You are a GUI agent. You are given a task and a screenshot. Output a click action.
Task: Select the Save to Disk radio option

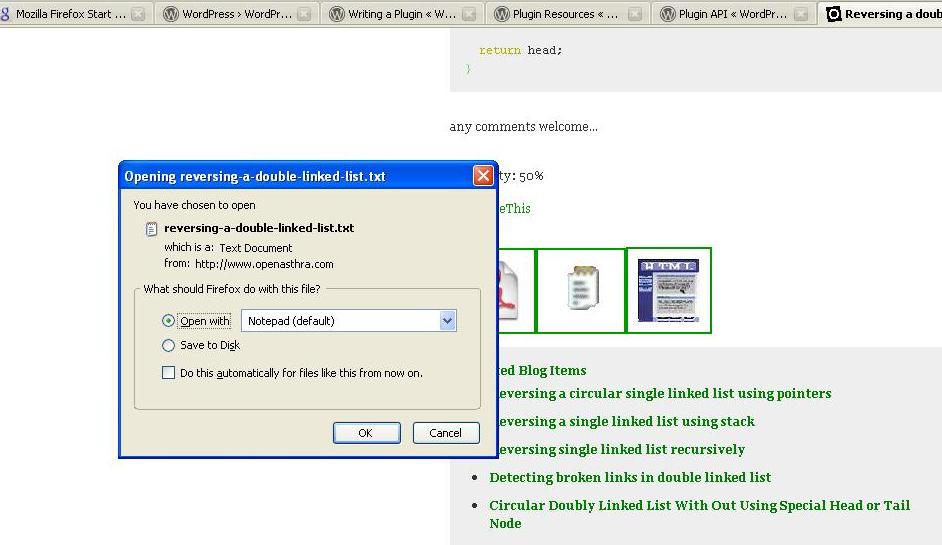coord(168,345)
